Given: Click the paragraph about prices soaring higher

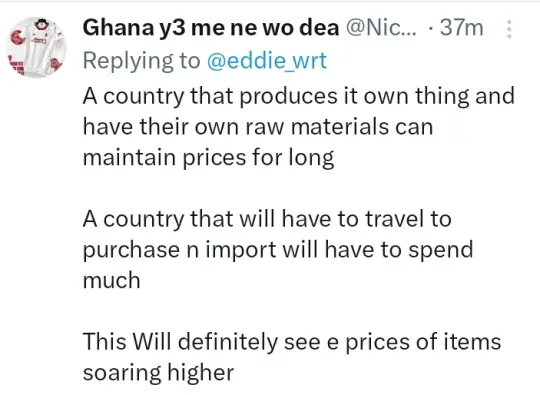Looking at the screenshot, I should pyautogui.click(x=292, y=357).
